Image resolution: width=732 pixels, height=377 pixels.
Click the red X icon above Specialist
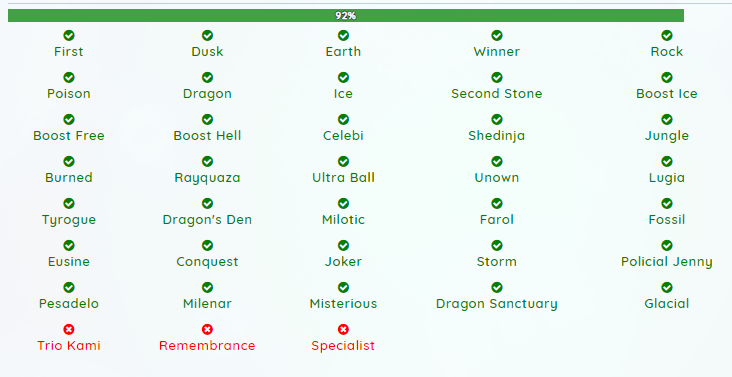tap(343, 329)
